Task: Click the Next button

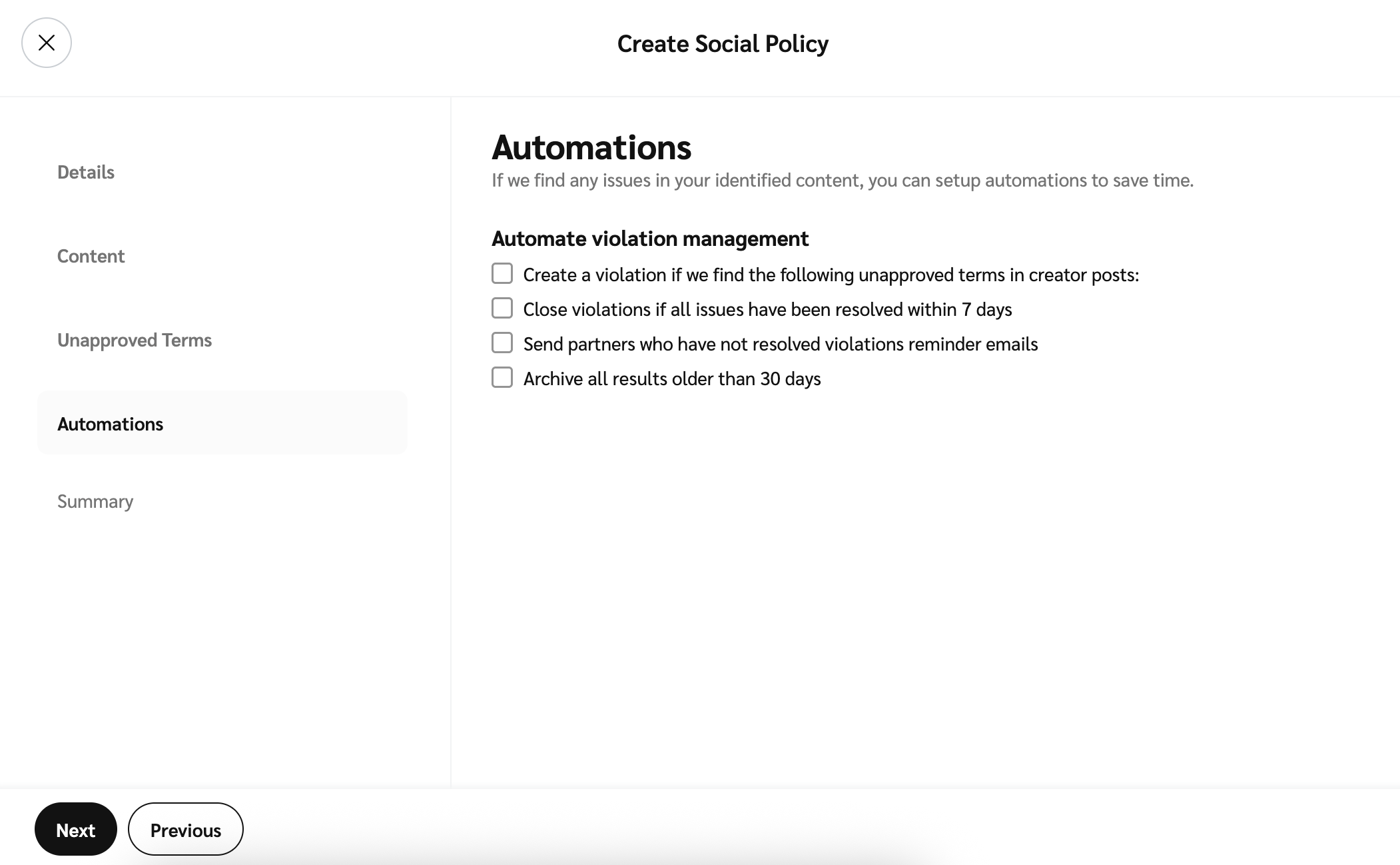Action: pyautogui.click(x=76, y=830)
